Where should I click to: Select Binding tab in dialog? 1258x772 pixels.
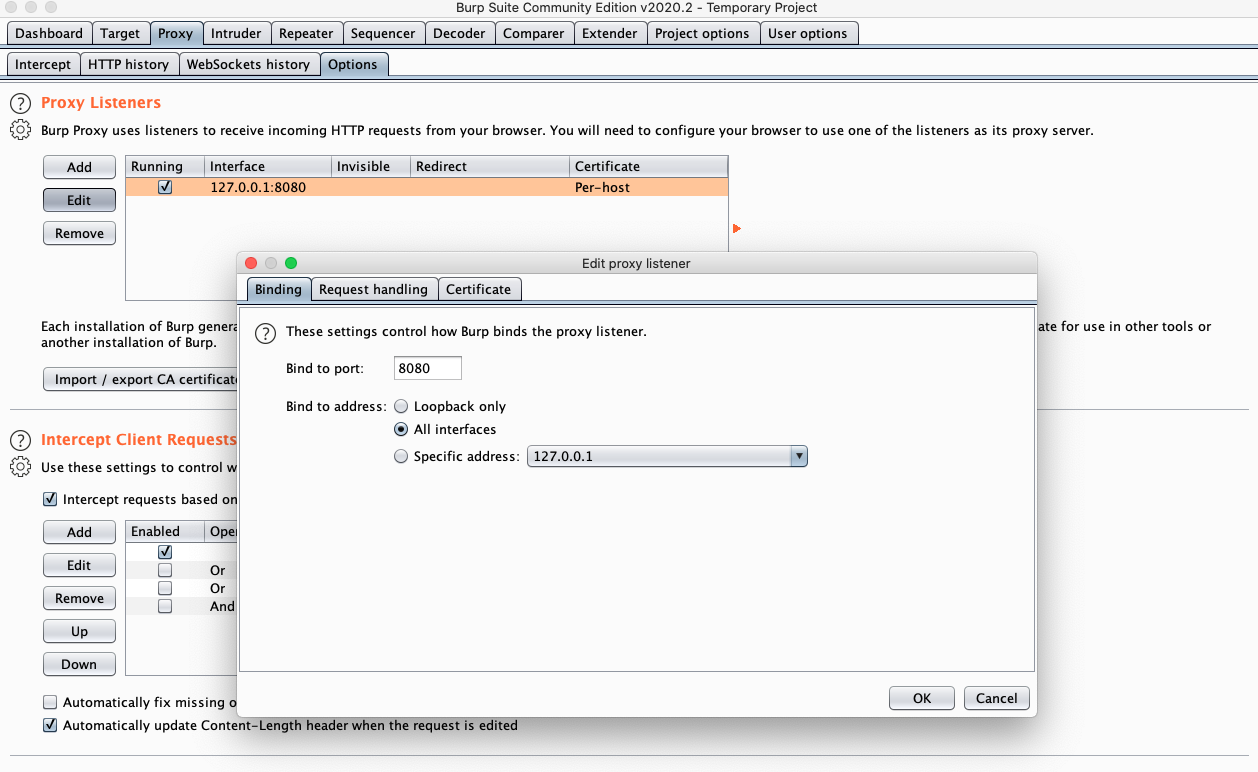point(278,289)
